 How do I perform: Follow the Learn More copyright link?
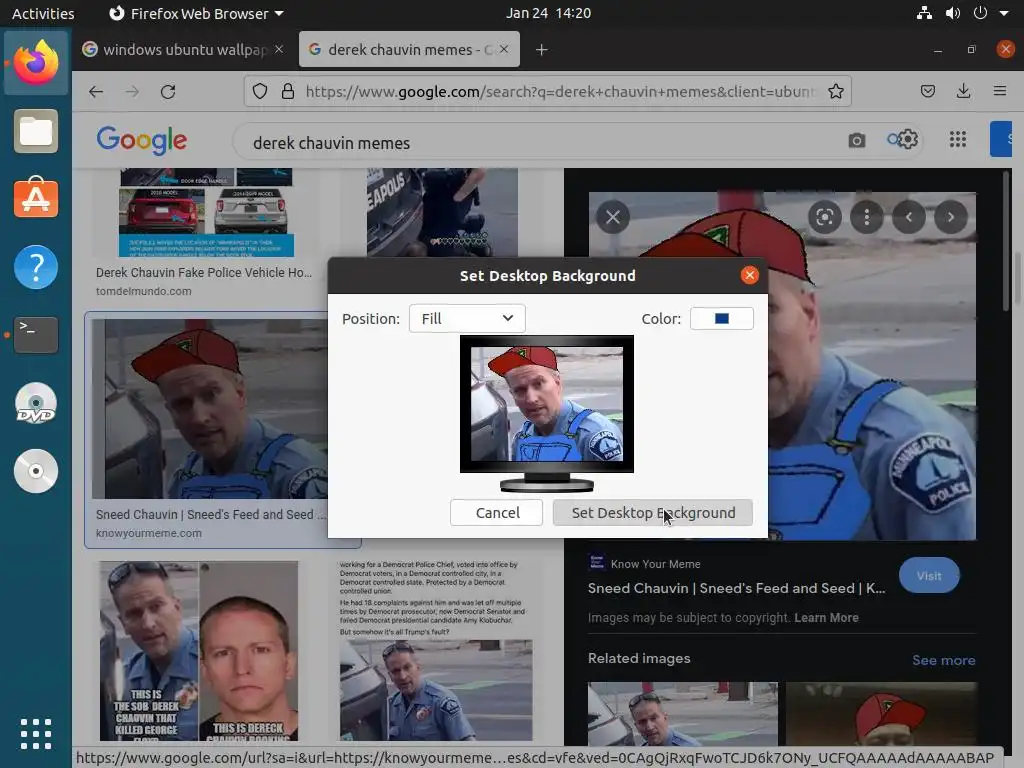[826, 618]
